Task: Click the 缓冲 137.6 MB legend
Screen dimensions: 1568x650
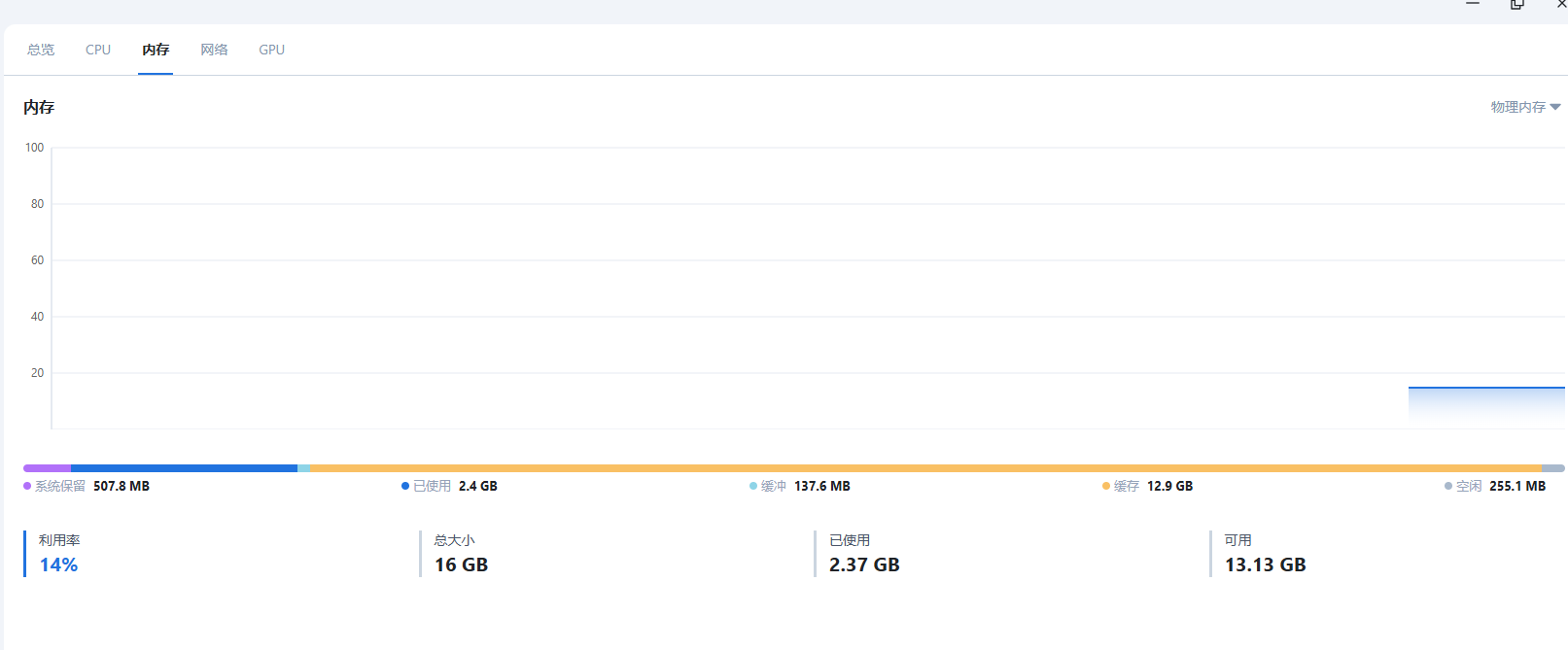Action: [x=800, y=486]
